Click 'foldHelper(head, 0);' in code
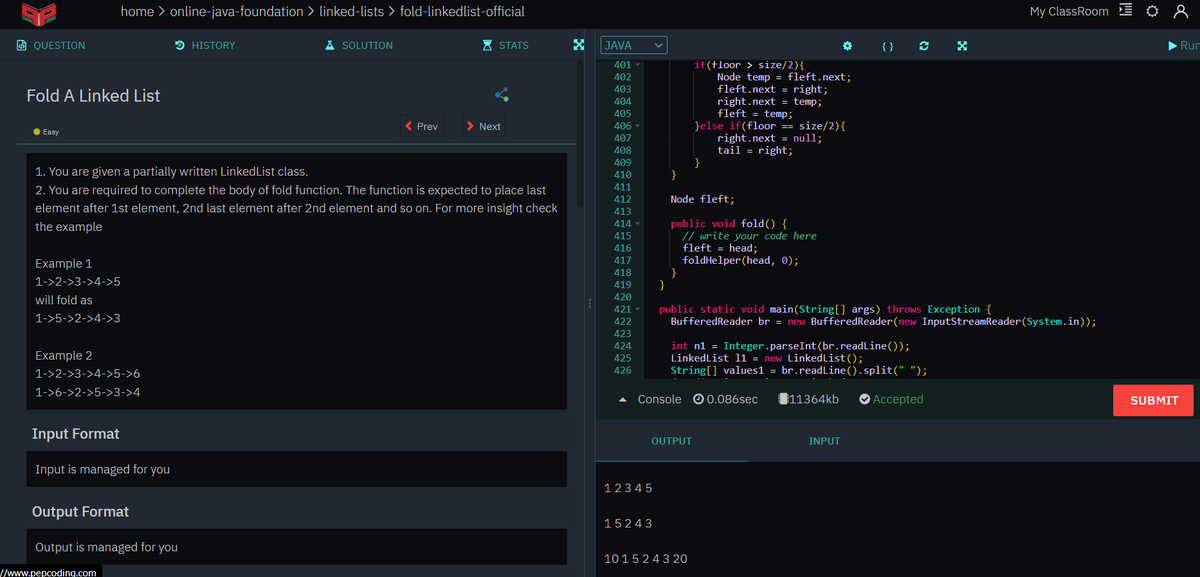The height and width of the screenshot is (577, 1200). click(740, 260)
